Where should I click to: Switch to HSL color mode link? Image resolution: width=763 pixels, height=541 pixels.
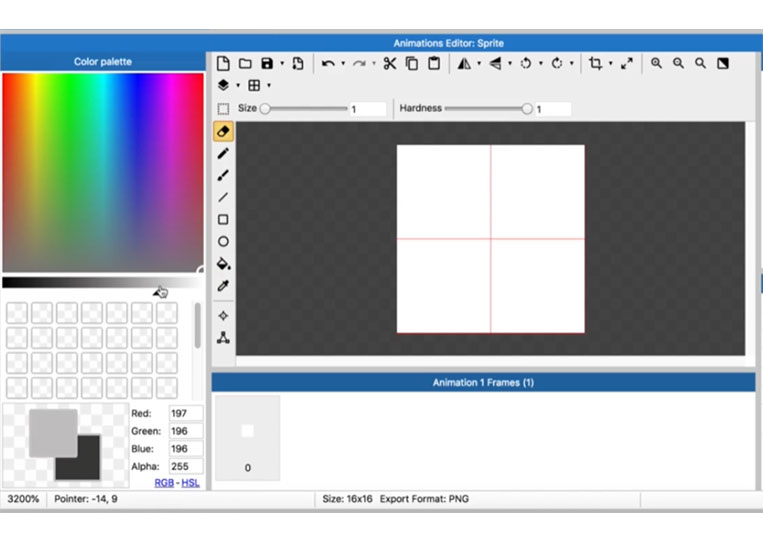tap(190, 483)
